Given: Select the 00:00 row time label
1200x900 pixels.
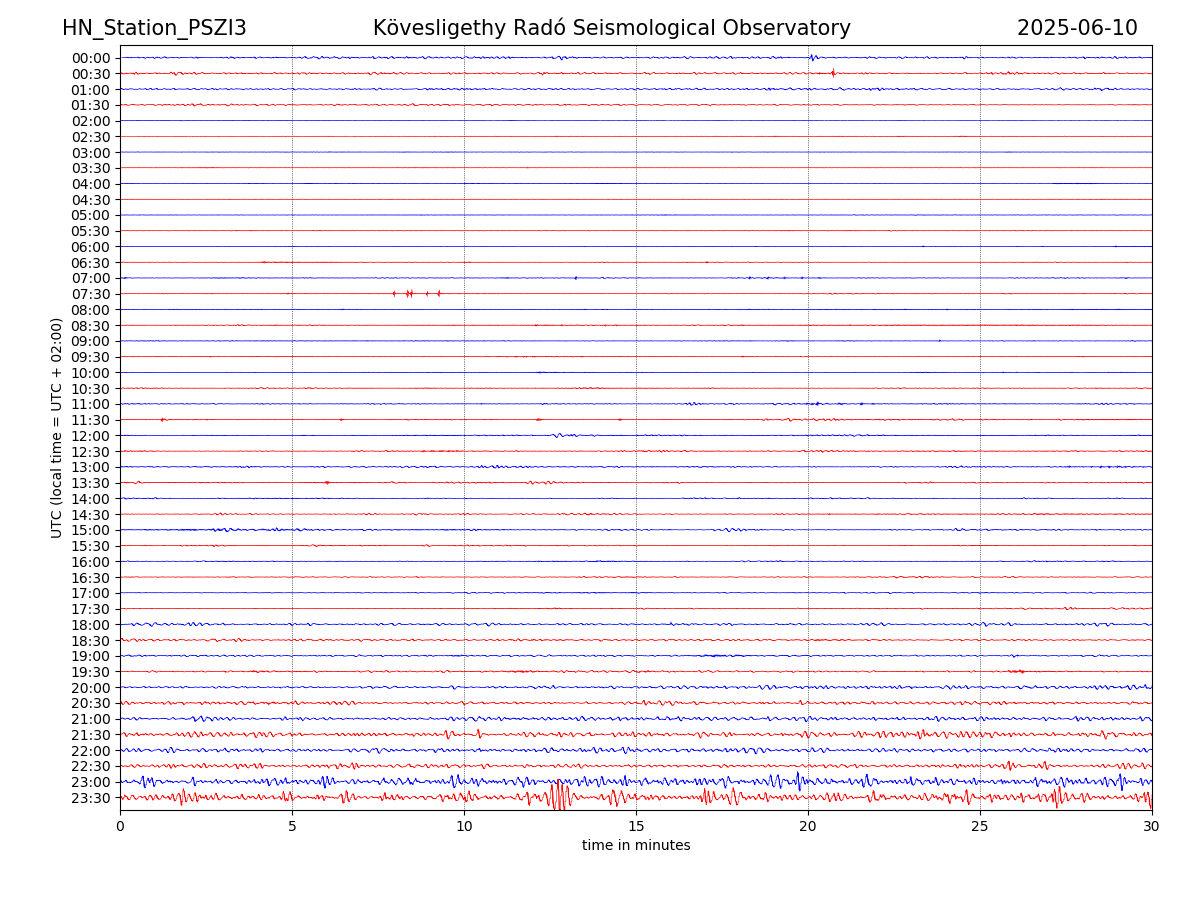Looking at the screenshot, I should click(x=91, y=58).
